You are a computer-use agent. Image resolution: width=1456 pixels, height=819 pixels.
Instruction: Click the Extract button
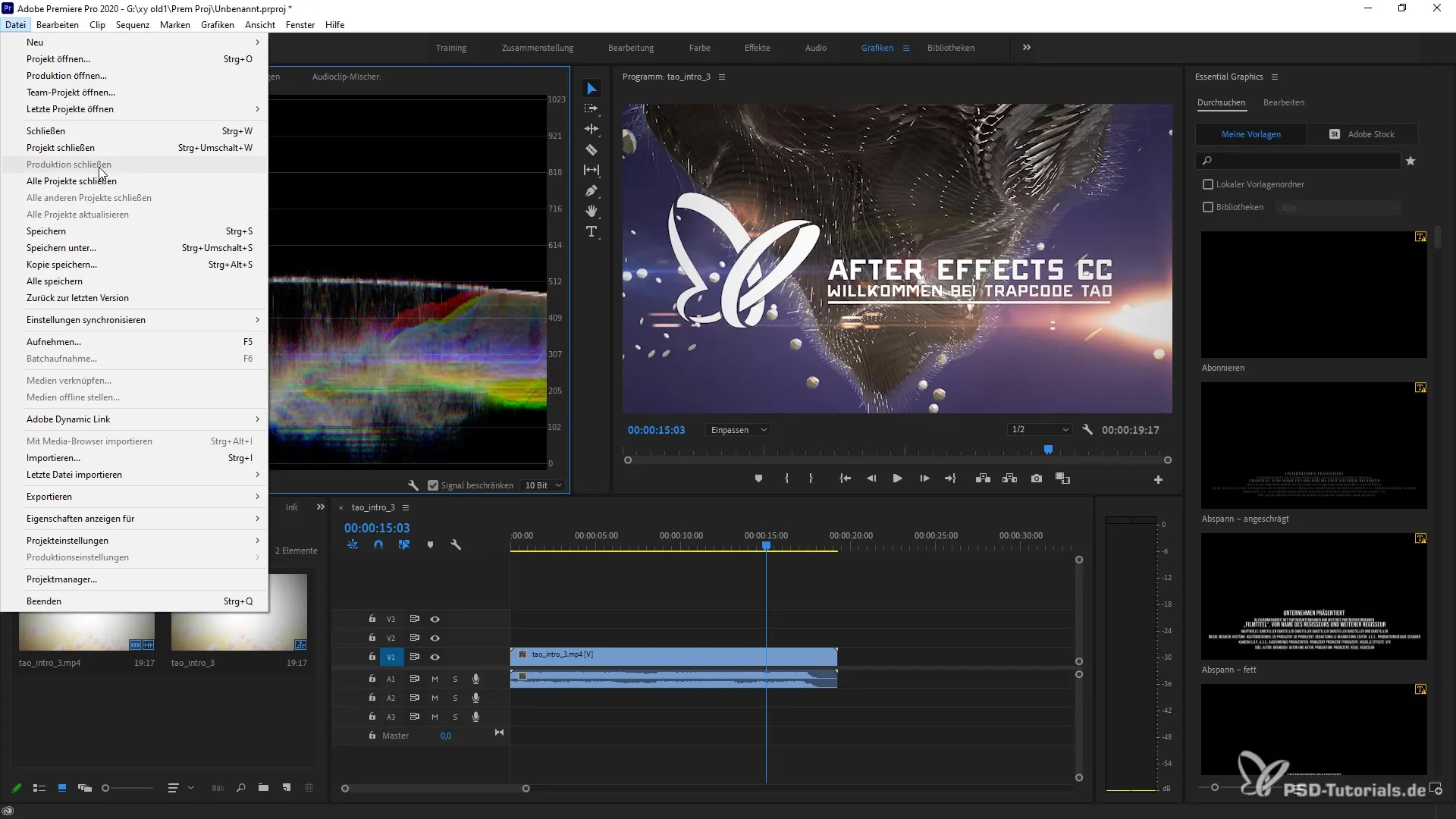pyautogui.click(x=1009, y=479)
